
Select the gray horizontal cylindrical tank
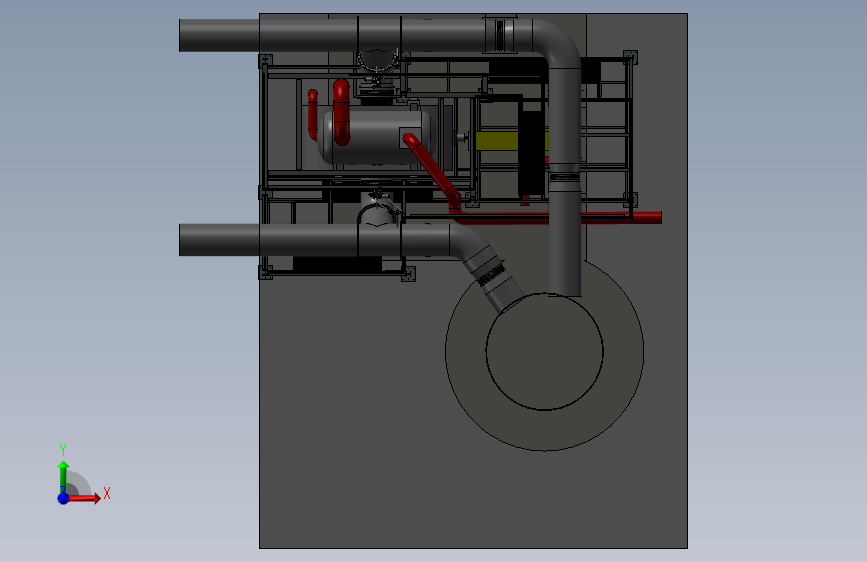click(376, 137)
